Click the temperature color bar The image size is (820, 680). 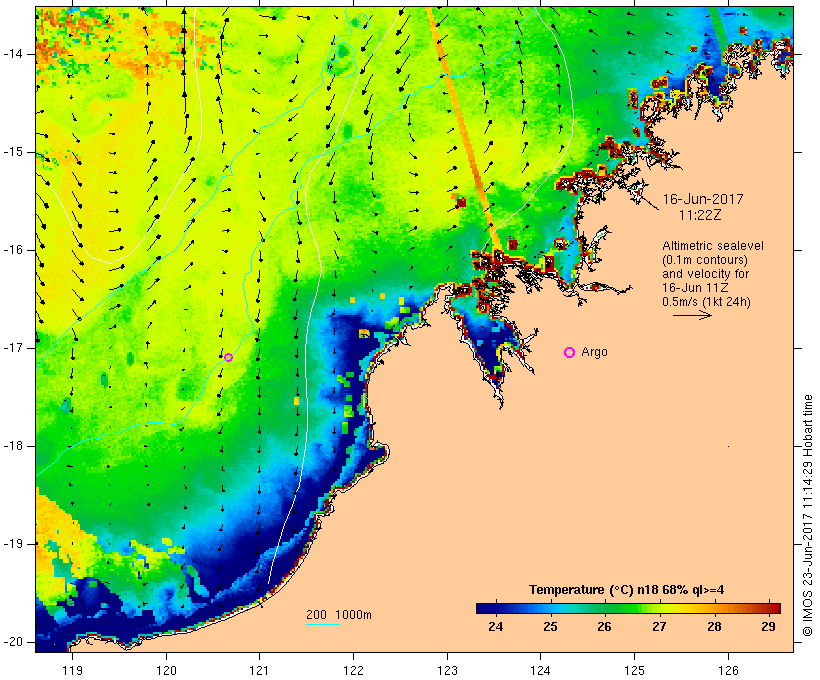point(628,608)
